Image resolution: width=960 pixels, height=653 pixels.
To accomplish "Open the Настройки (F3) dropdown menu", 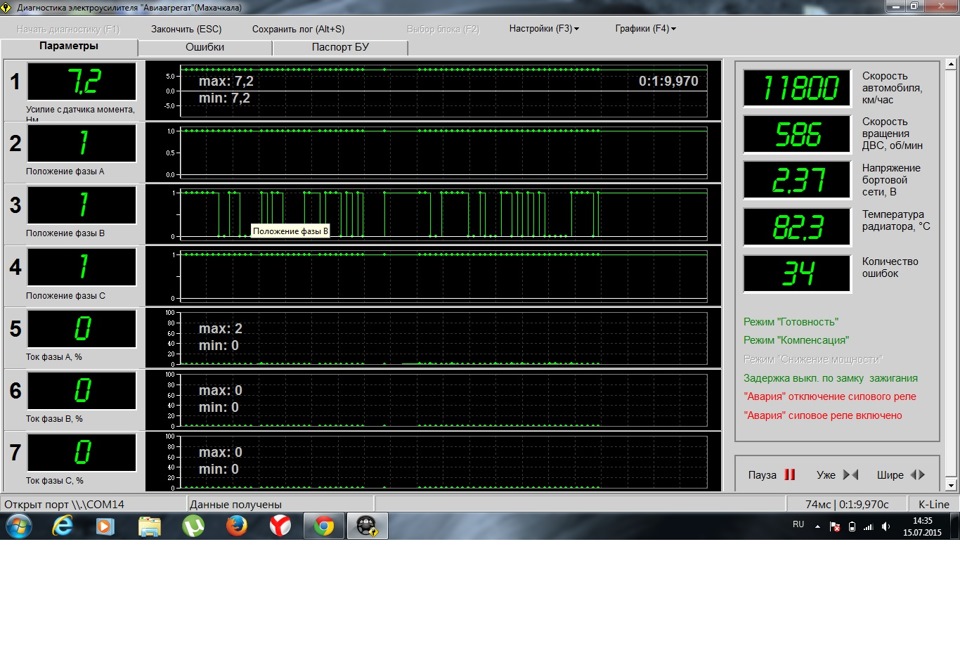I will 544,28.
